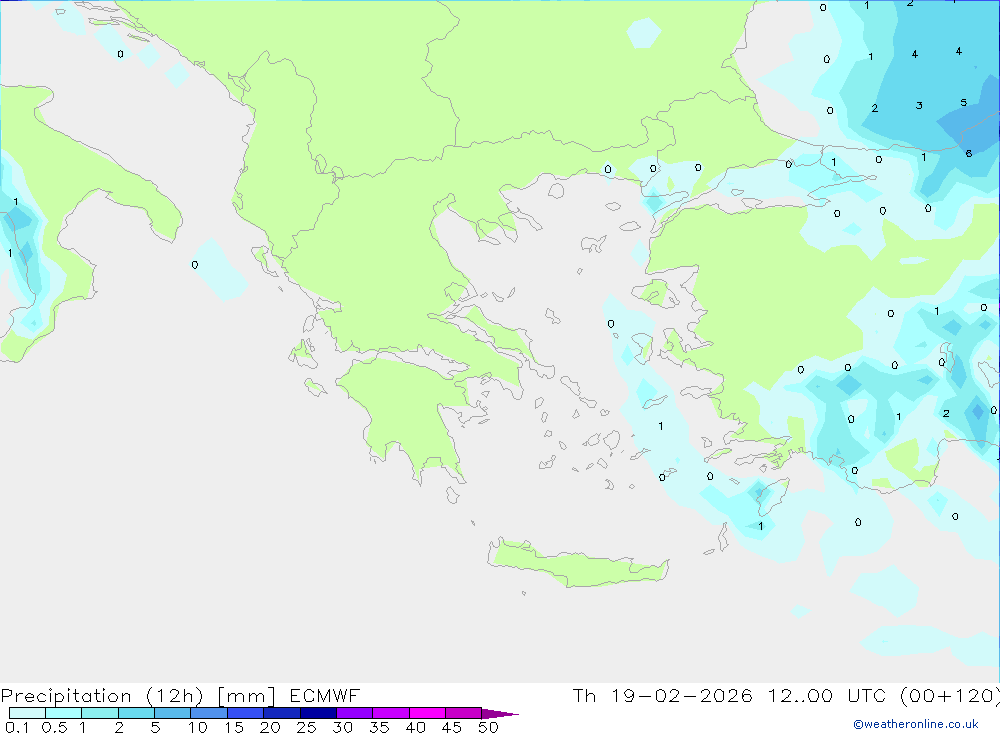Choose the 20–25 mm dark blue swatch
This screenshot has height=733, width=1000.
click(281, 713)
